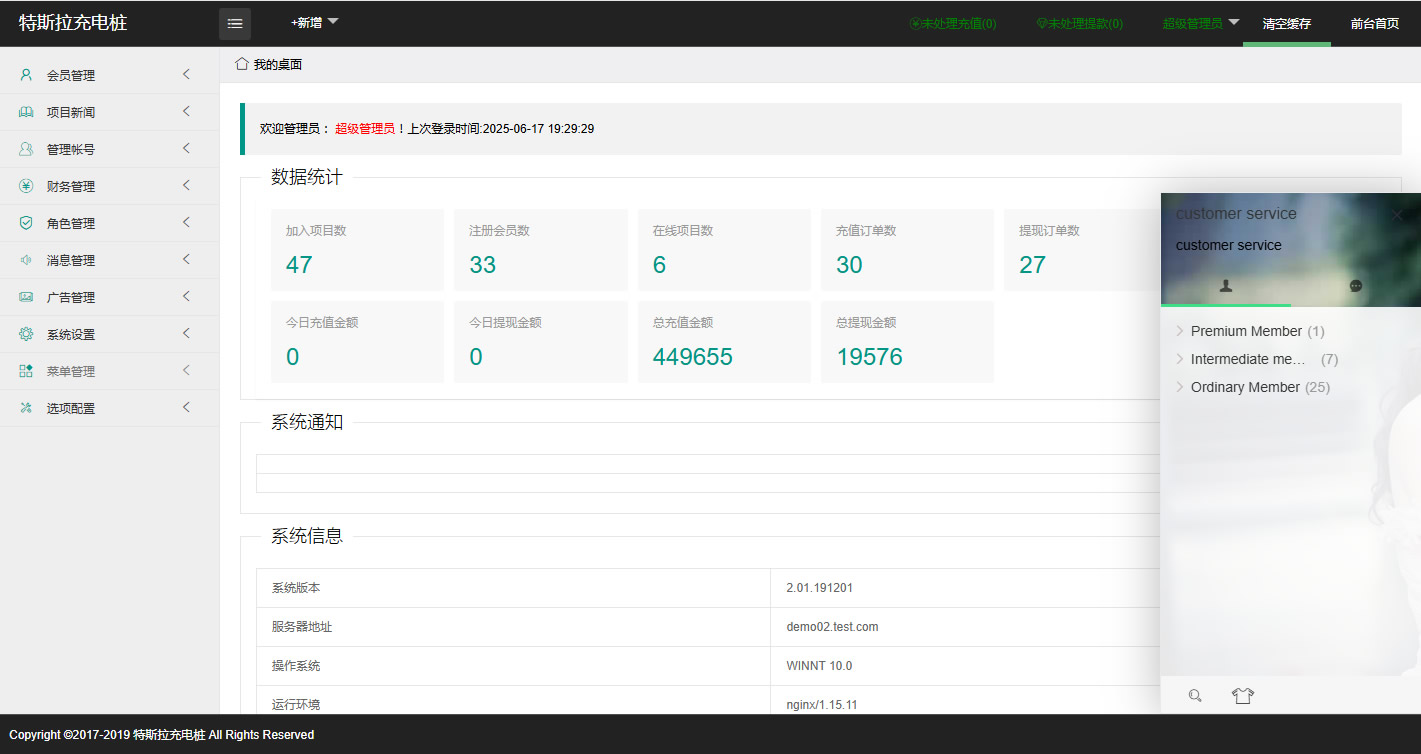
Task: Click the 选项配置 tools icon
Action: (x=26, y=408)
